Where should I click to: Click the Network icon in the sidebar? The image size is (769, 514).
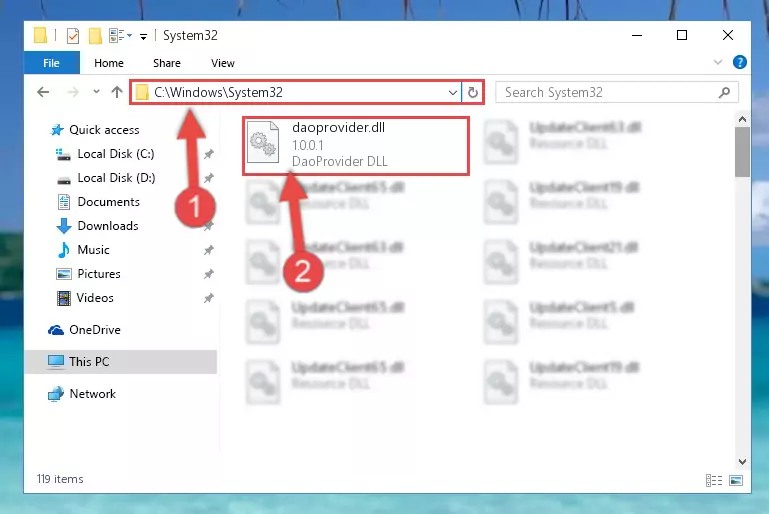[x=56, y=394]
